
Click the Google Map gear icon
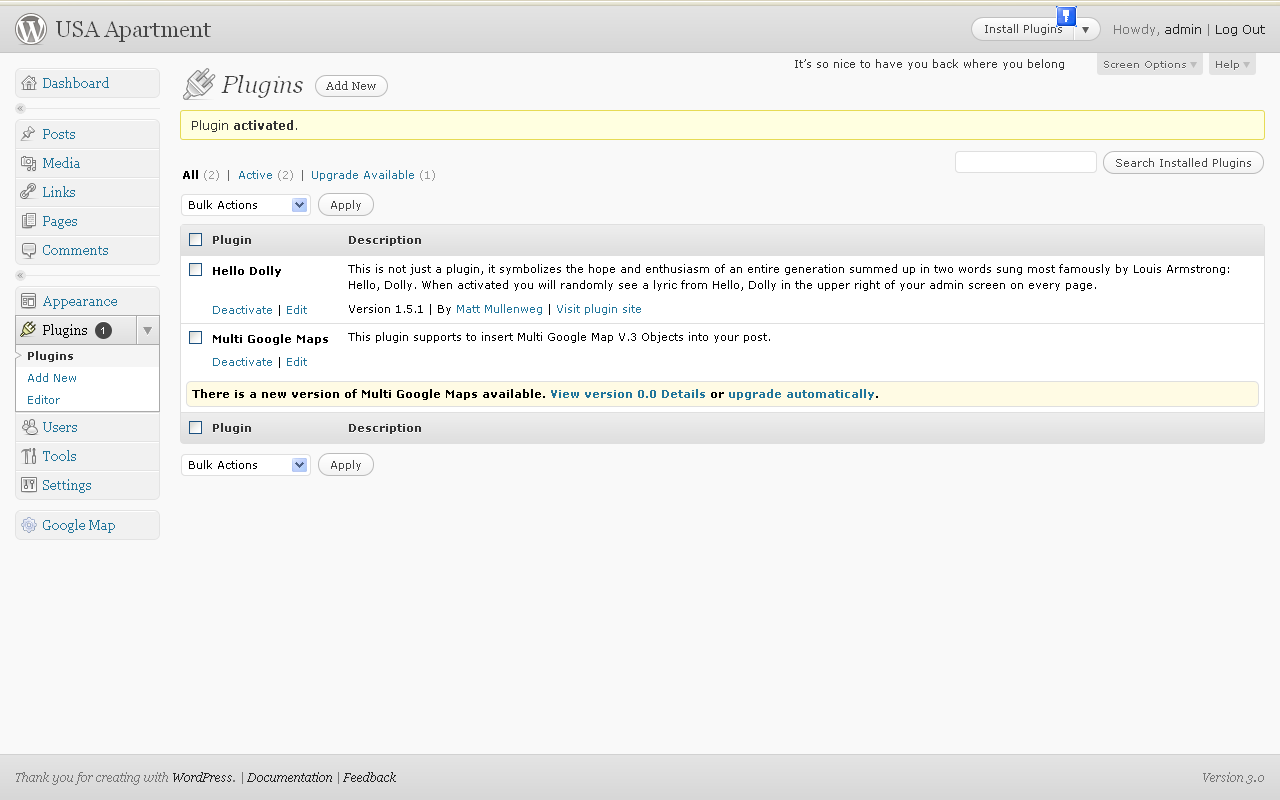29,525
